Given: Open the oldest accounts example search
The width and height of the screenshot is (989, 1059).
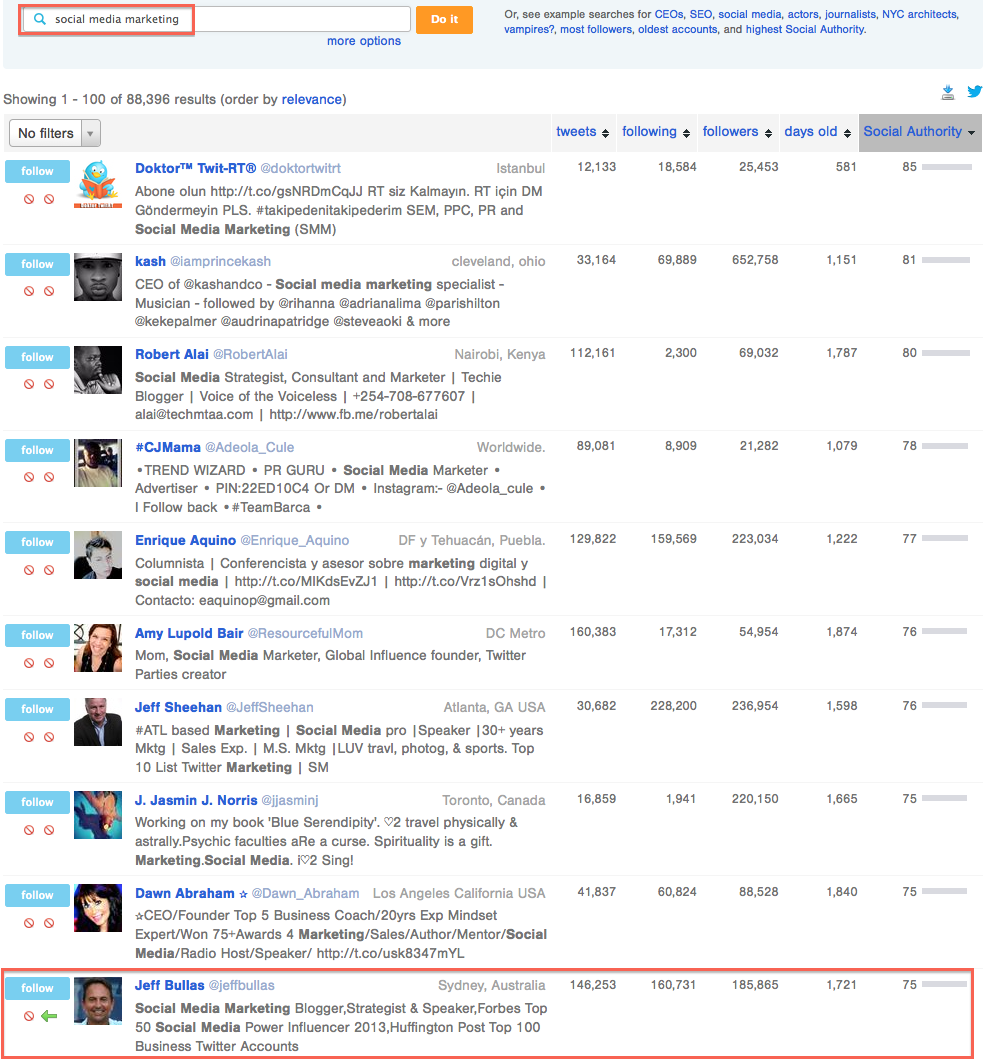Looking at the screenshot, I should coord(678,30).
